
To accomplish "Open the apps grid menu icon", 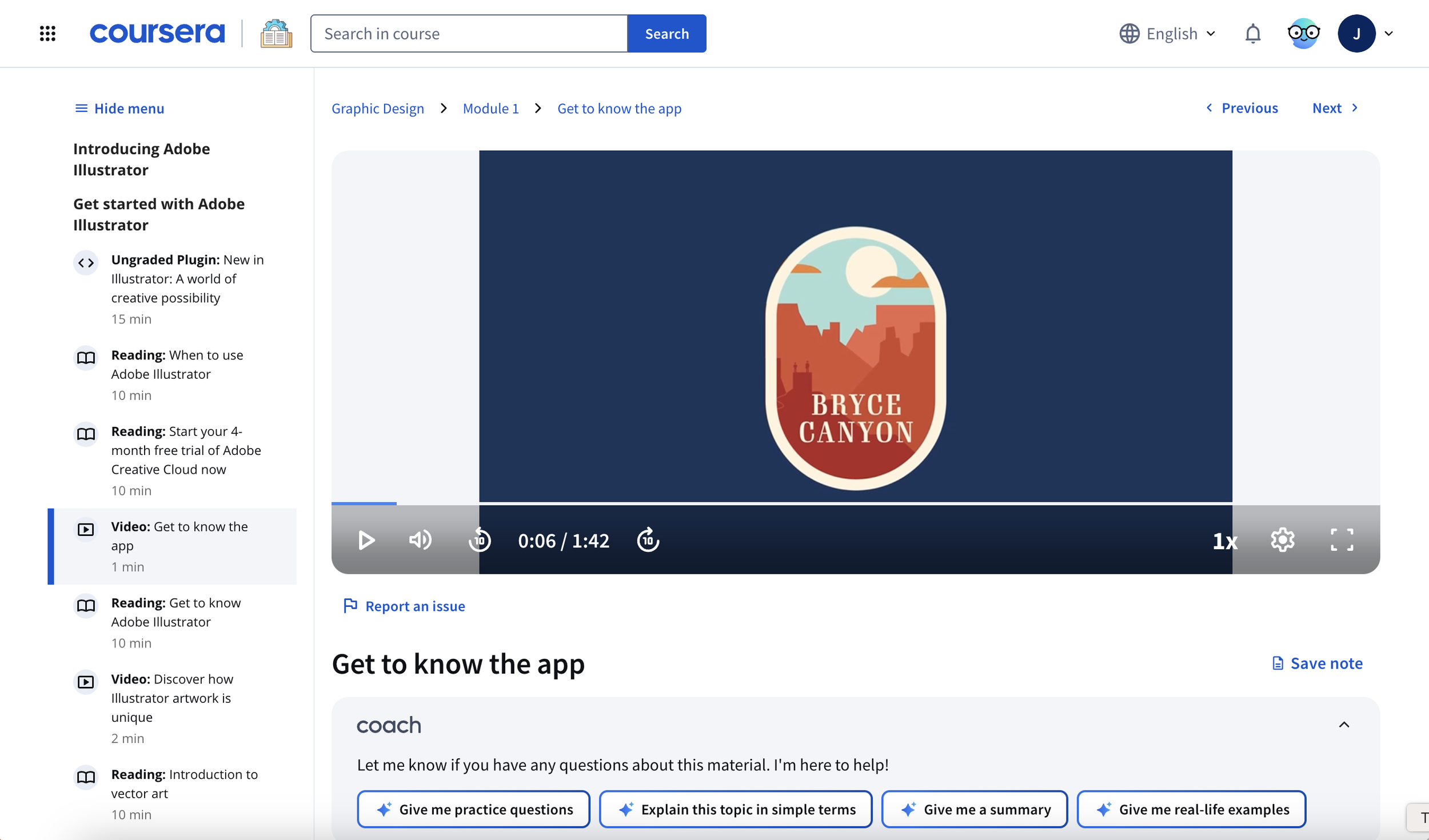I will pos(47,33).
